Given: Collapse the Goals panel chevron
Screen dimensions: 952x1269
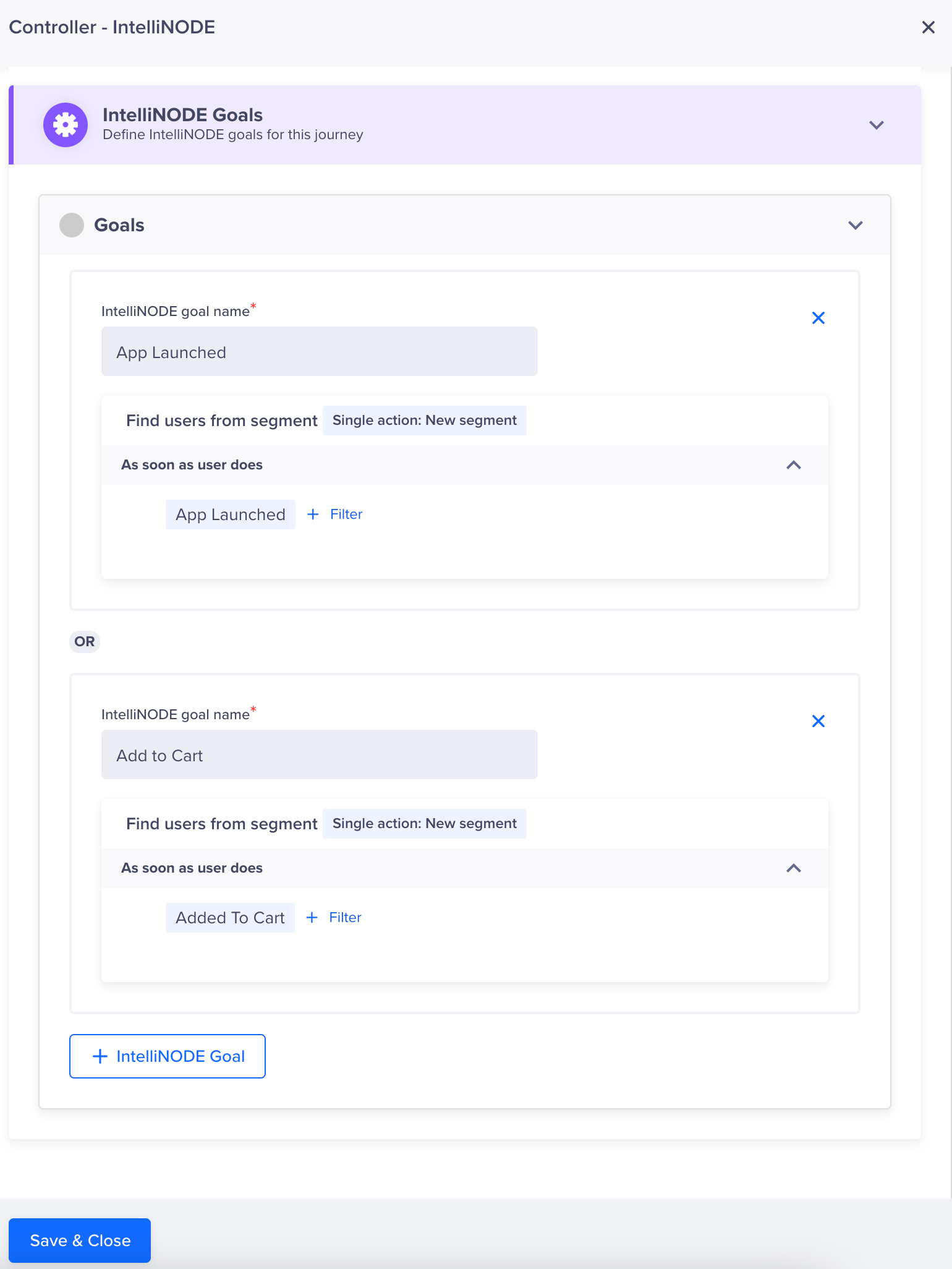Looking at the screenshot, I should click(856, 225).
